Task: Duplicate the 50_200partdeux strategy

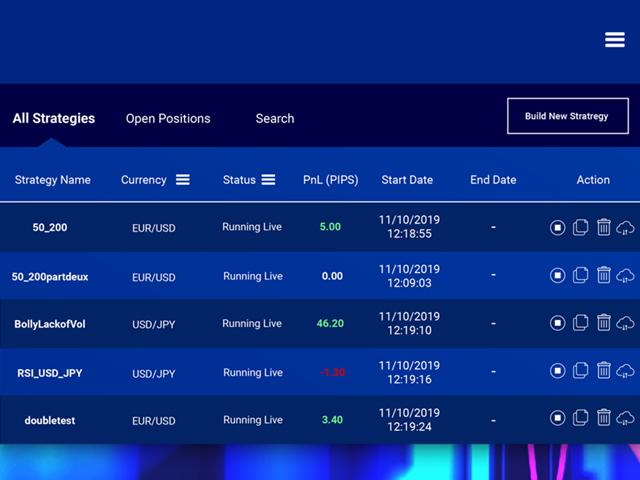Action: tap(580, 275)
